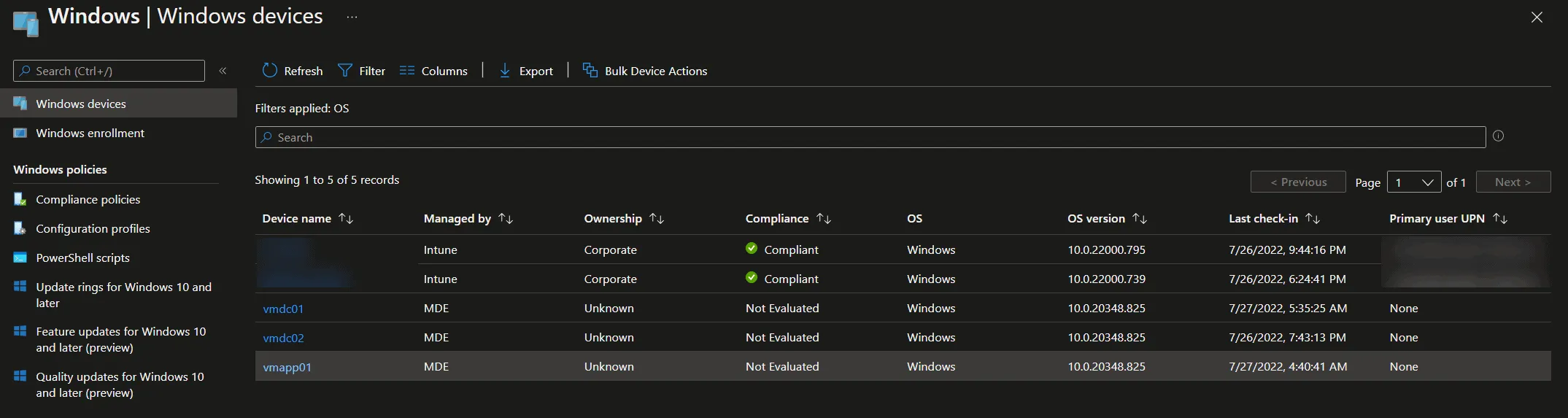Collapse the sidebar with the double-chevron icon
1568x418 pixels.
(x=223, y=71)
